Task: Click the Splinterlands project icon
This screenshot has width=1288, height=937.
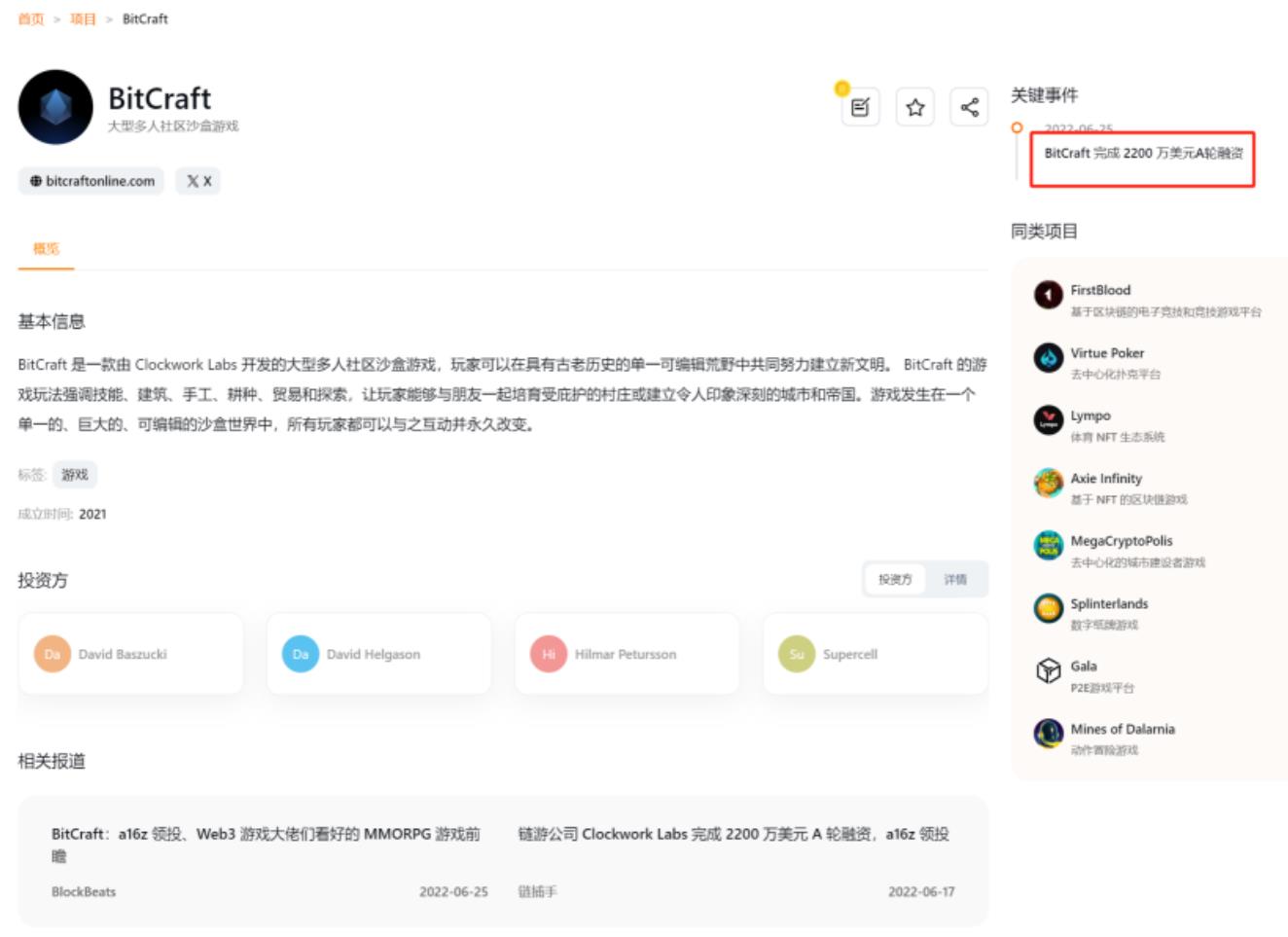Action: click(1048, 608)
